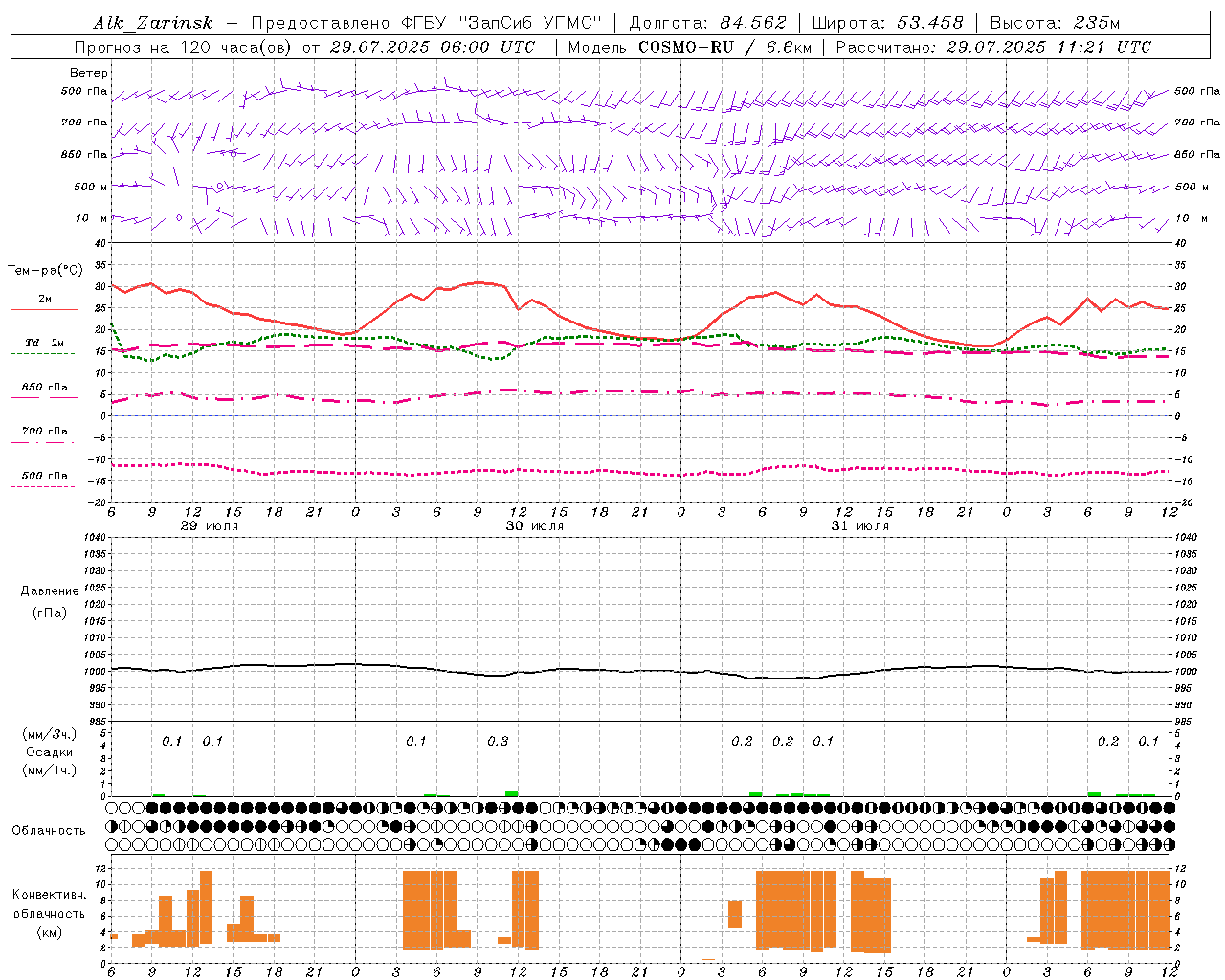
Task: Select the "(мм/3ч.)" precipitation unit label
Action: [50, 735]
